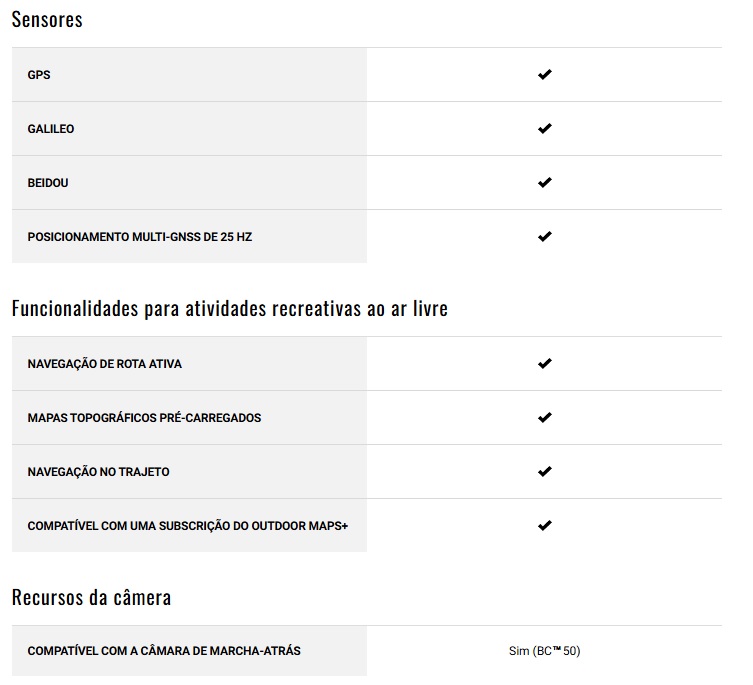Select the GALILEO label

click(x=51, y=129)
